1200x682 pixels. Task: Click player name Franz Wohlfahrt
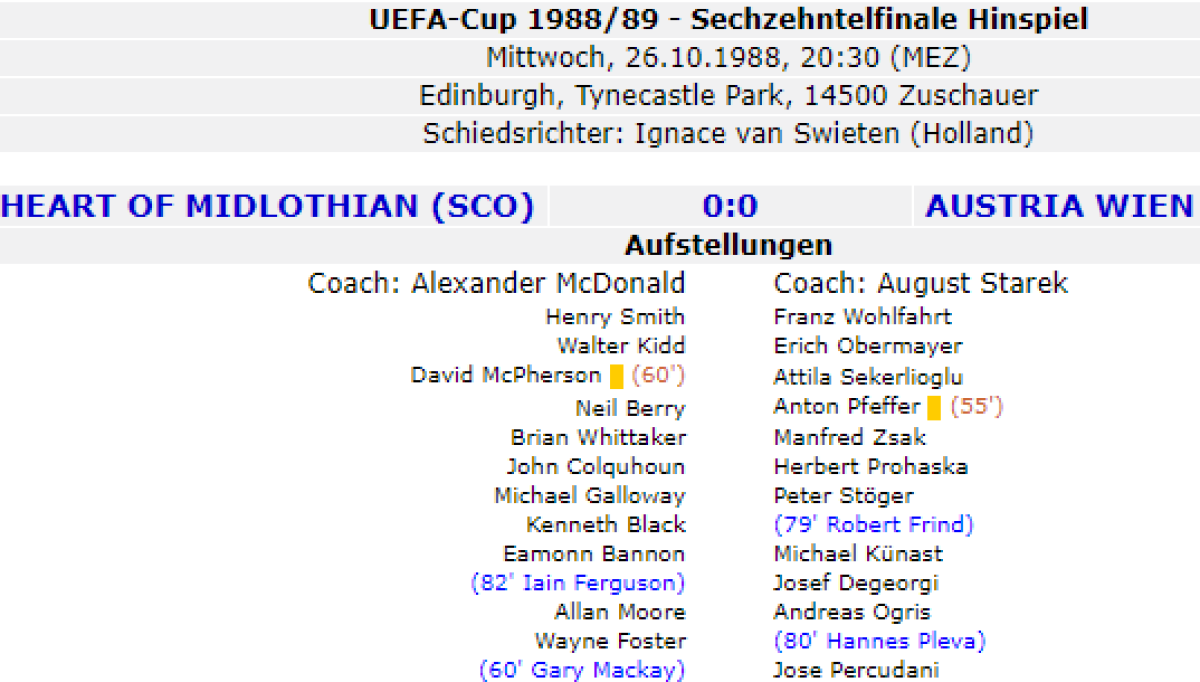pyautogui.click(x=862, y=317)
